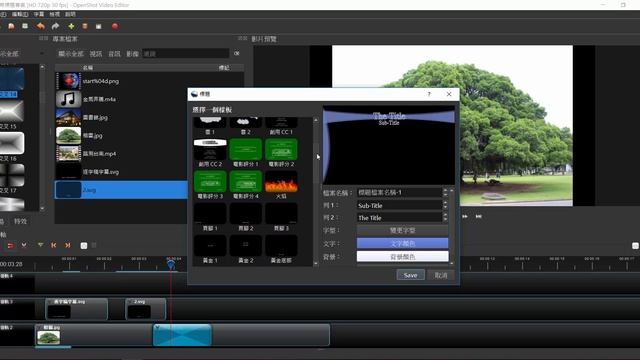Click the project files filter text box
640x360 pixels.
185,53
